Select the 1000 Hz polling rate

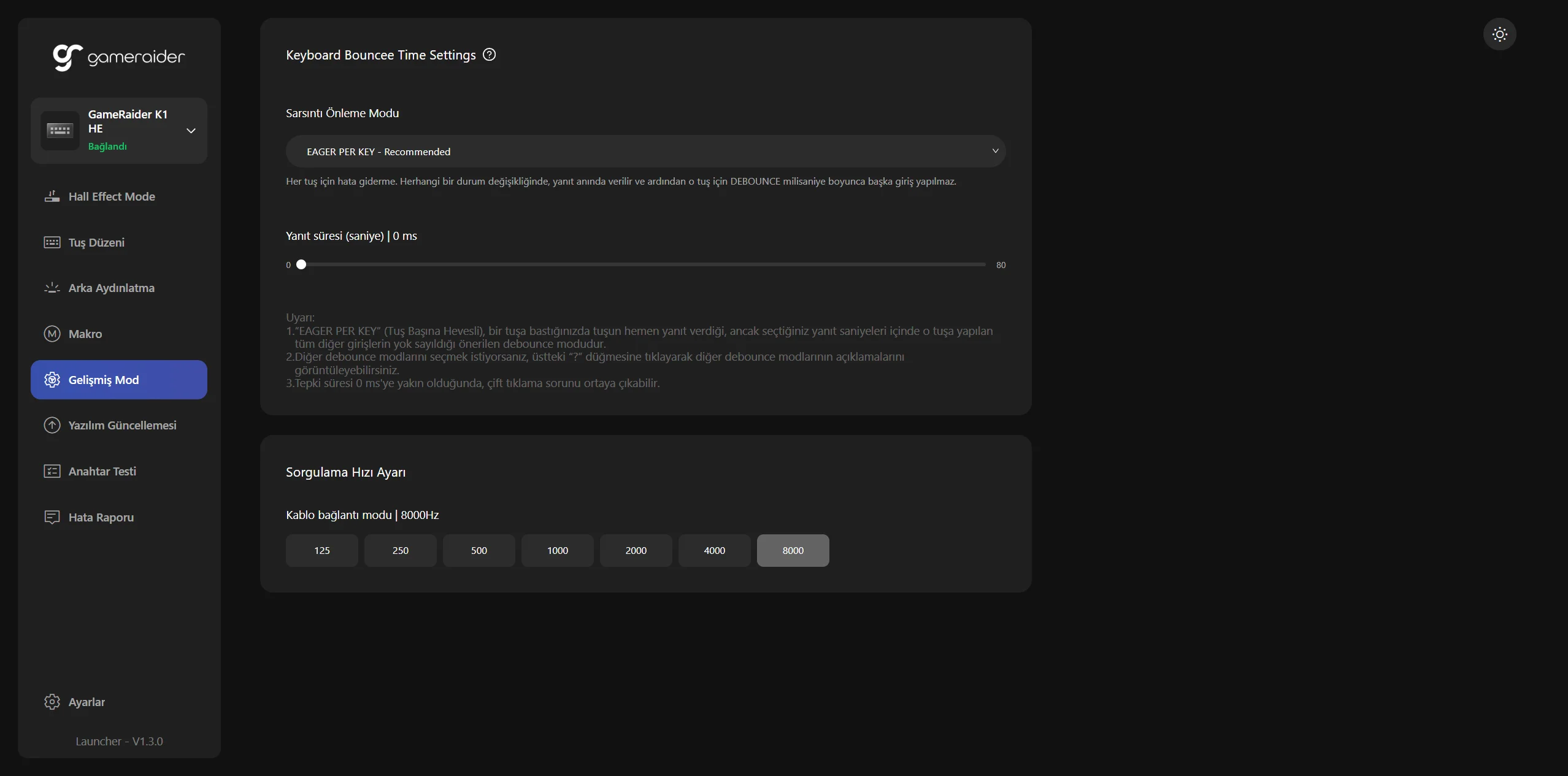557,550
